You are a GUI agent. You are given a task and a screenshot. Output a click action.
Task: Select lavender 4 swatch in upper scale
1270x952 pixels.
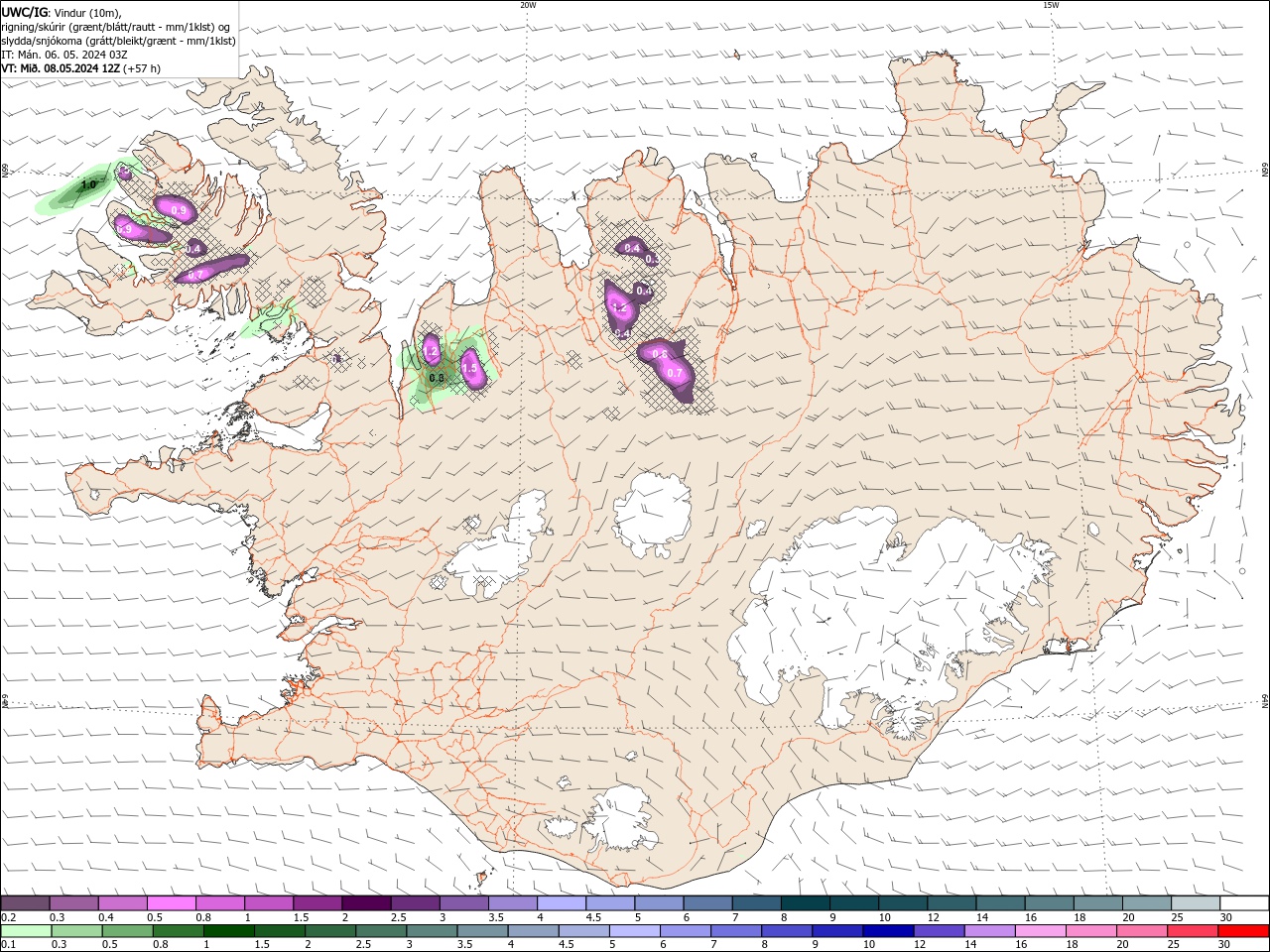coord(562,903)
